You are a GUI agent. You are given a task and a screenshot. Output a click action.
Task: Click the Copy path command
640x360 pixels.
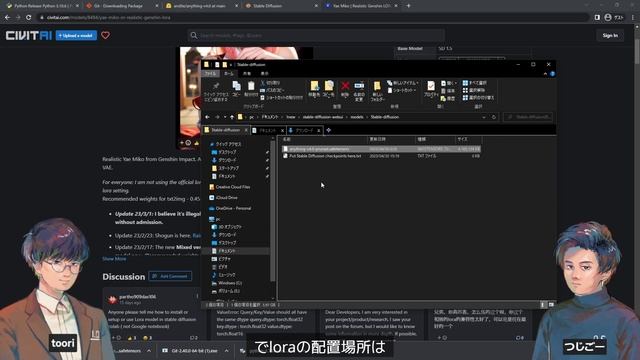click(x=272, y=90)
